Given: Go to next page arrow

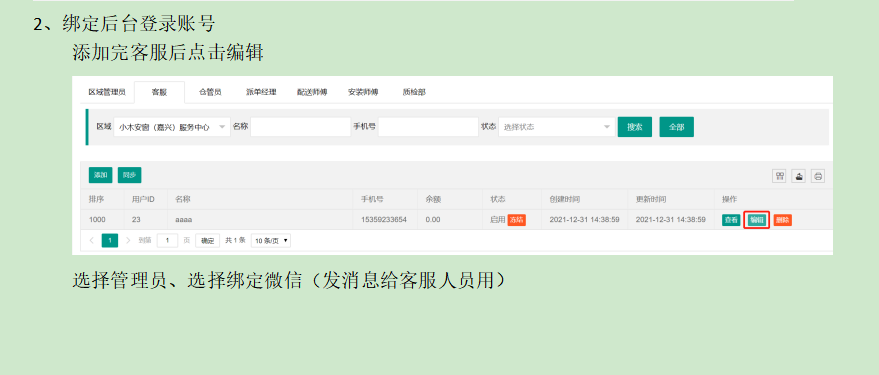Looking at the screenshot, I should click(x=128, y=240).
